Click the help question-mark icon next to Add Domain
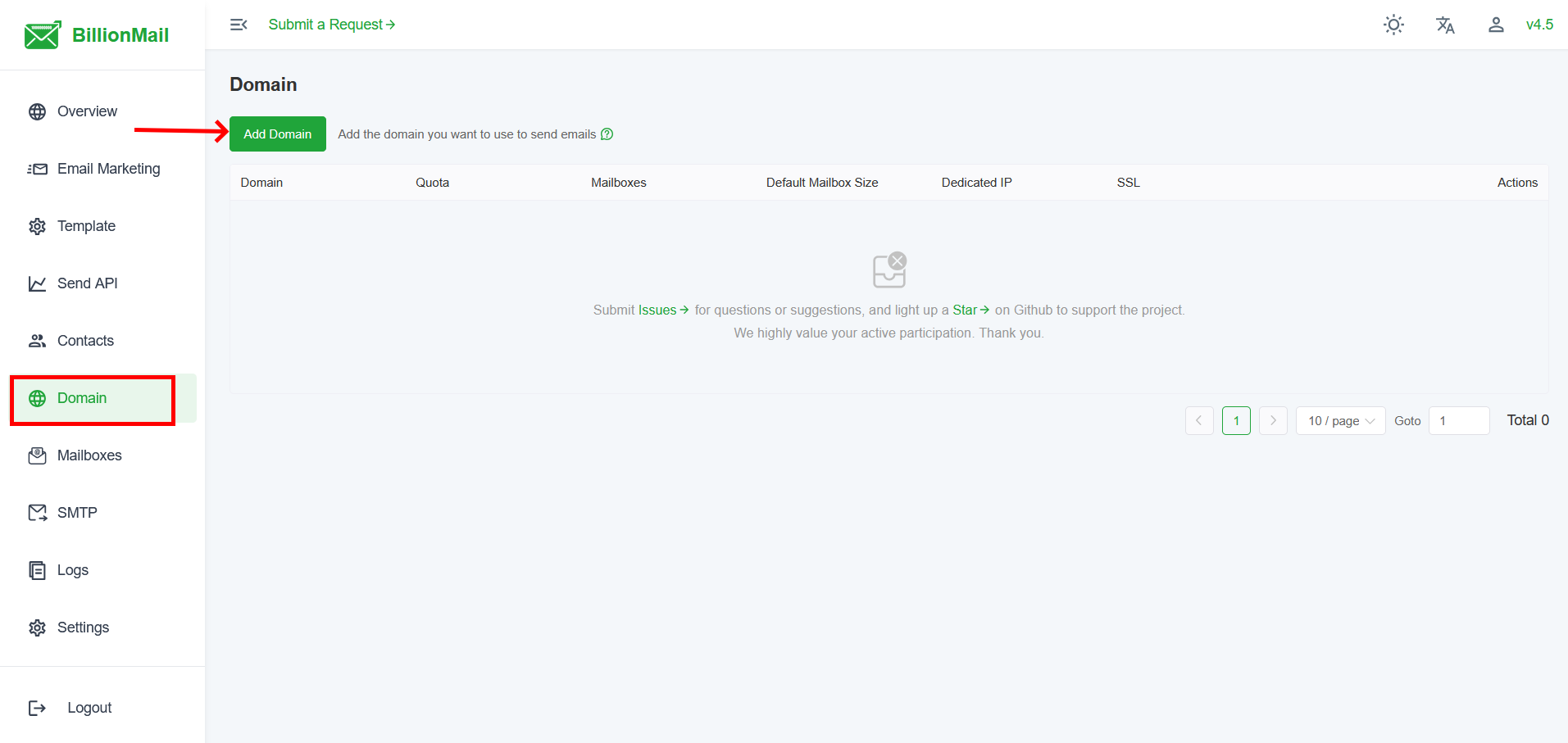This screenshot has height=743, width=1568. coord(607,134)
